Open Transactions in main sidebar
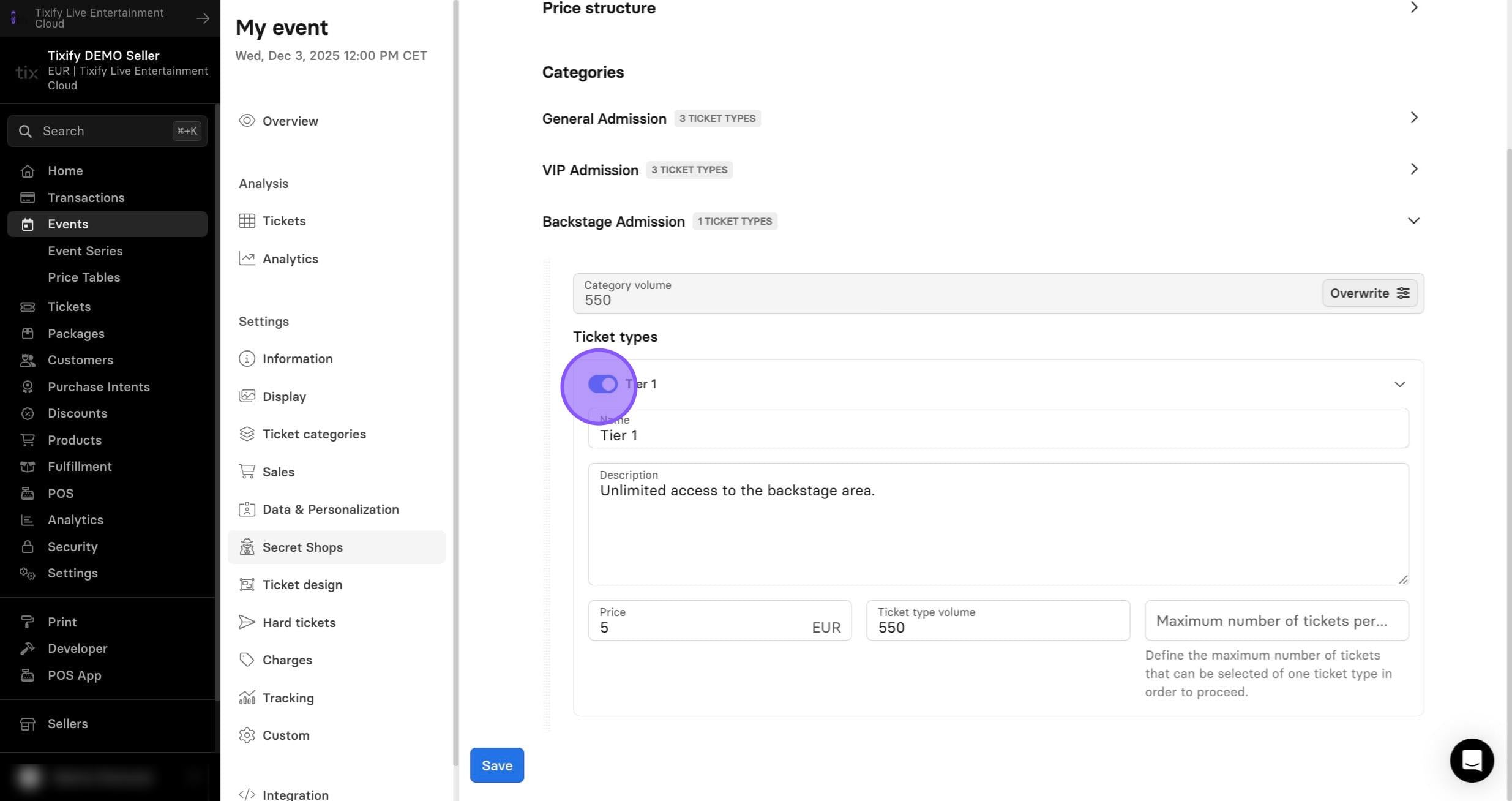Screen dimensions: 1512x801 click(x=107, y=197)
